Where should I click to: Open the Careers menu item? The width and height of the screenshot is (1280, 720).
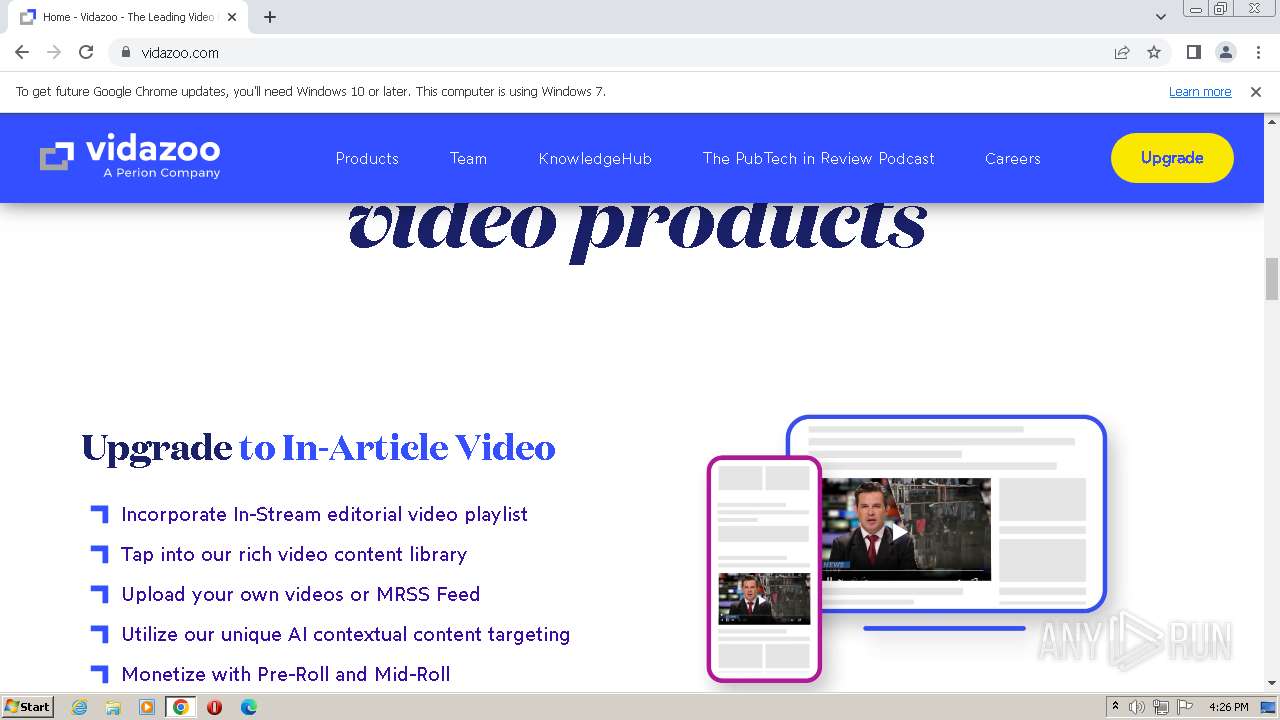pyautogui.click(x=1012, y=158)
